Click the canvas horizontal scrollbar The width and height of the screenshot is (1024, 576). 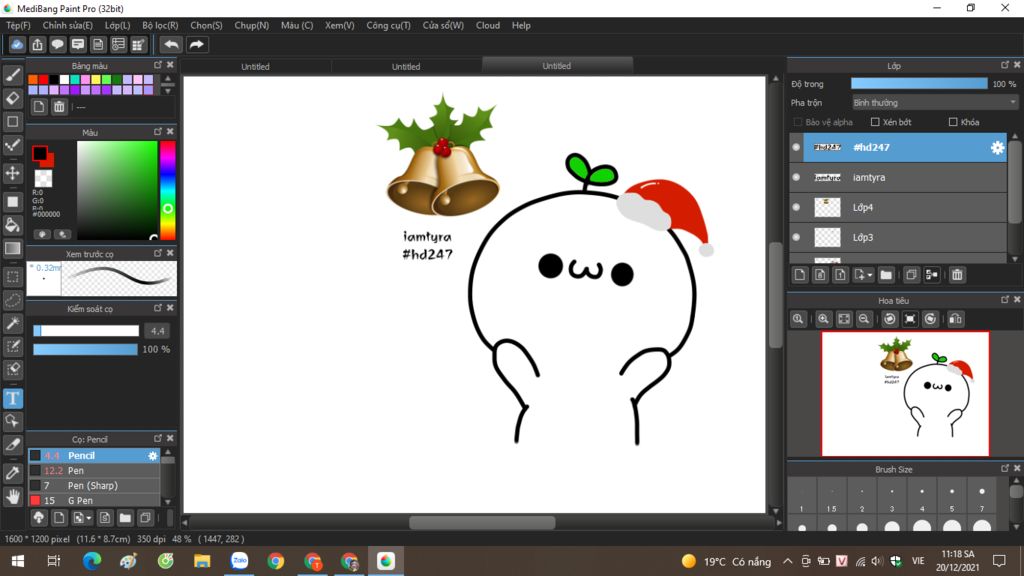pyautogui.click(x=482, y=522)
